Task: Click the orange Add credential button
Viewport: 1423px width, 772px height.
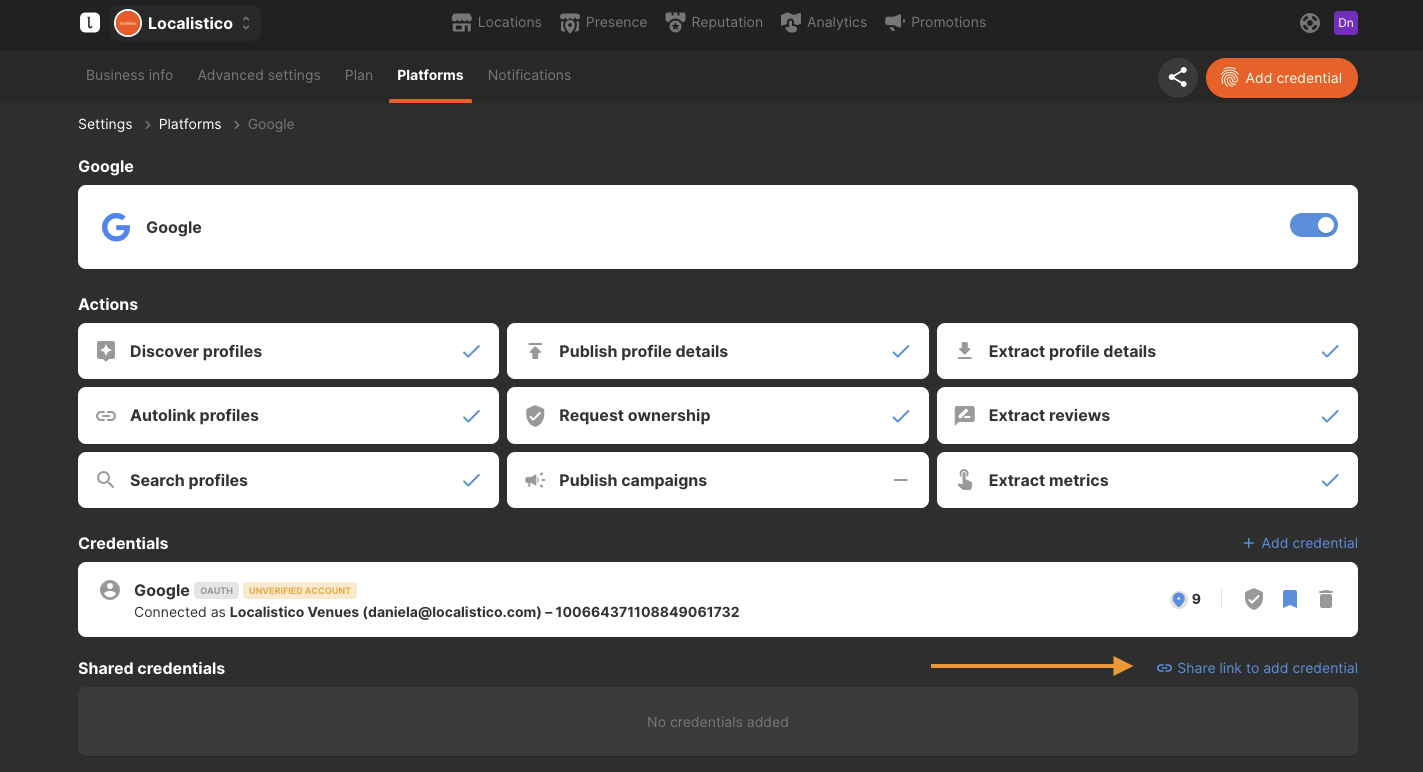Action: (1282, 78)
